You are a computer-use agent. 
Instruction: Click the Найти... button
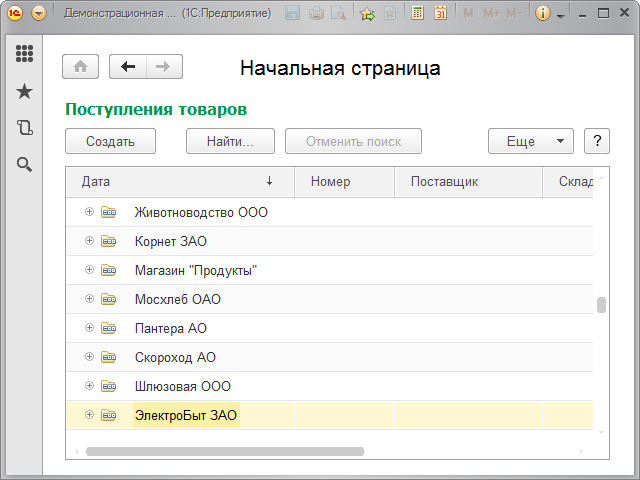pyautogui.click(x=230, y=142)
